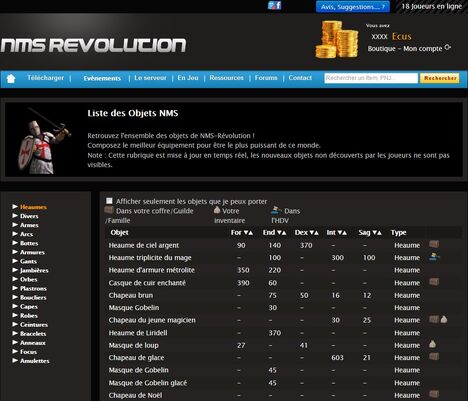The image size is (468, 401).
Task: Click the yellow Rechercher button
Action: pyautogui.click(x=440, y=78)
